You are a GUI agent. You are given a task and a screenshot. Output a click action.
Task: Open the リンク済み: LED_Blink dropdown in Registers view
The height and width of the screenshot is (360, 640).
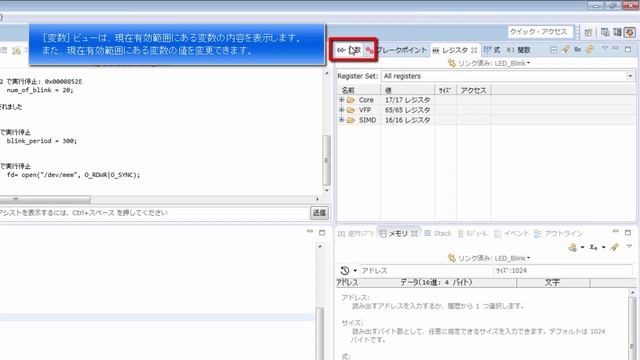tap(494, 63)
